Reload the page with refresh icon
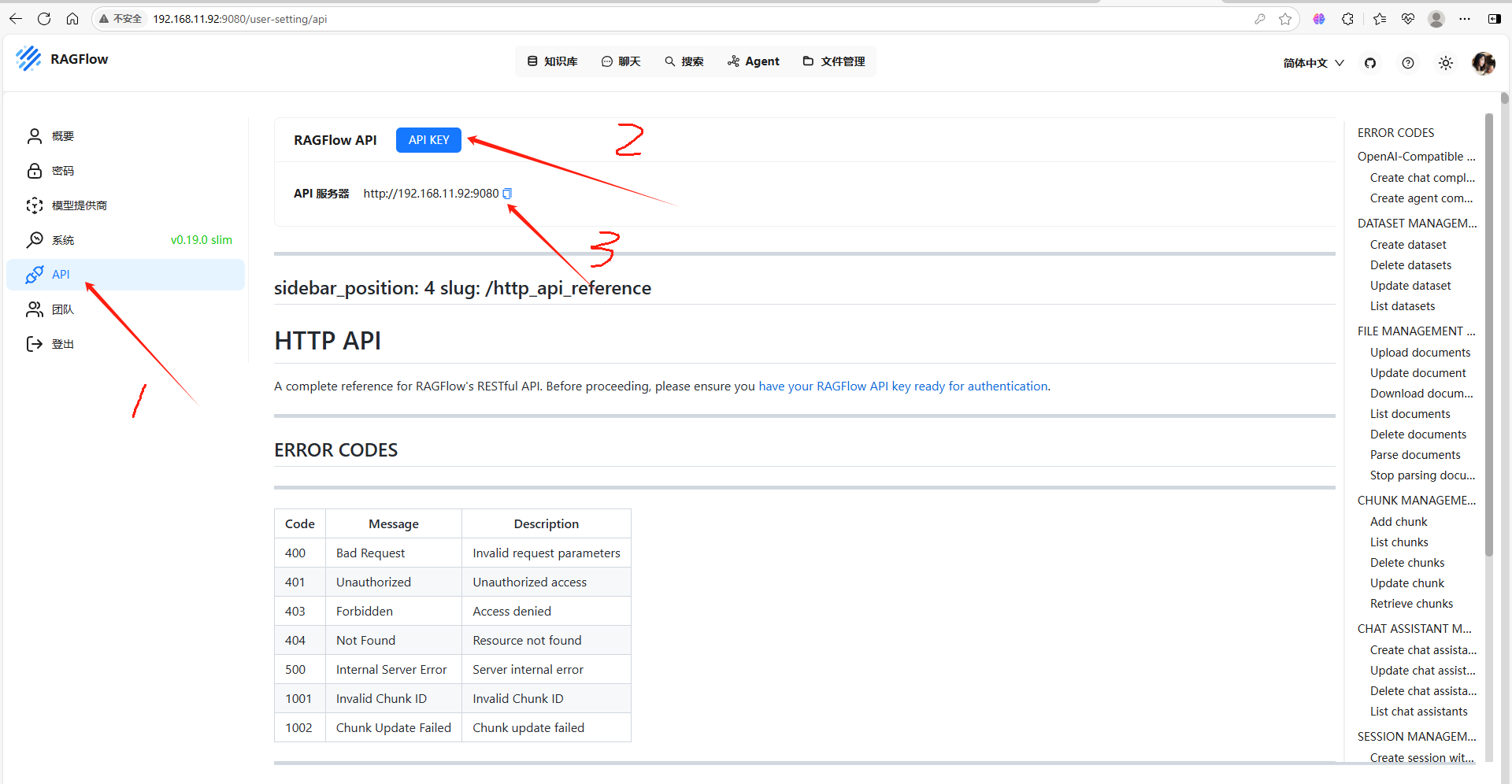This screenshot has height=784, width=1512. (44, 19)
